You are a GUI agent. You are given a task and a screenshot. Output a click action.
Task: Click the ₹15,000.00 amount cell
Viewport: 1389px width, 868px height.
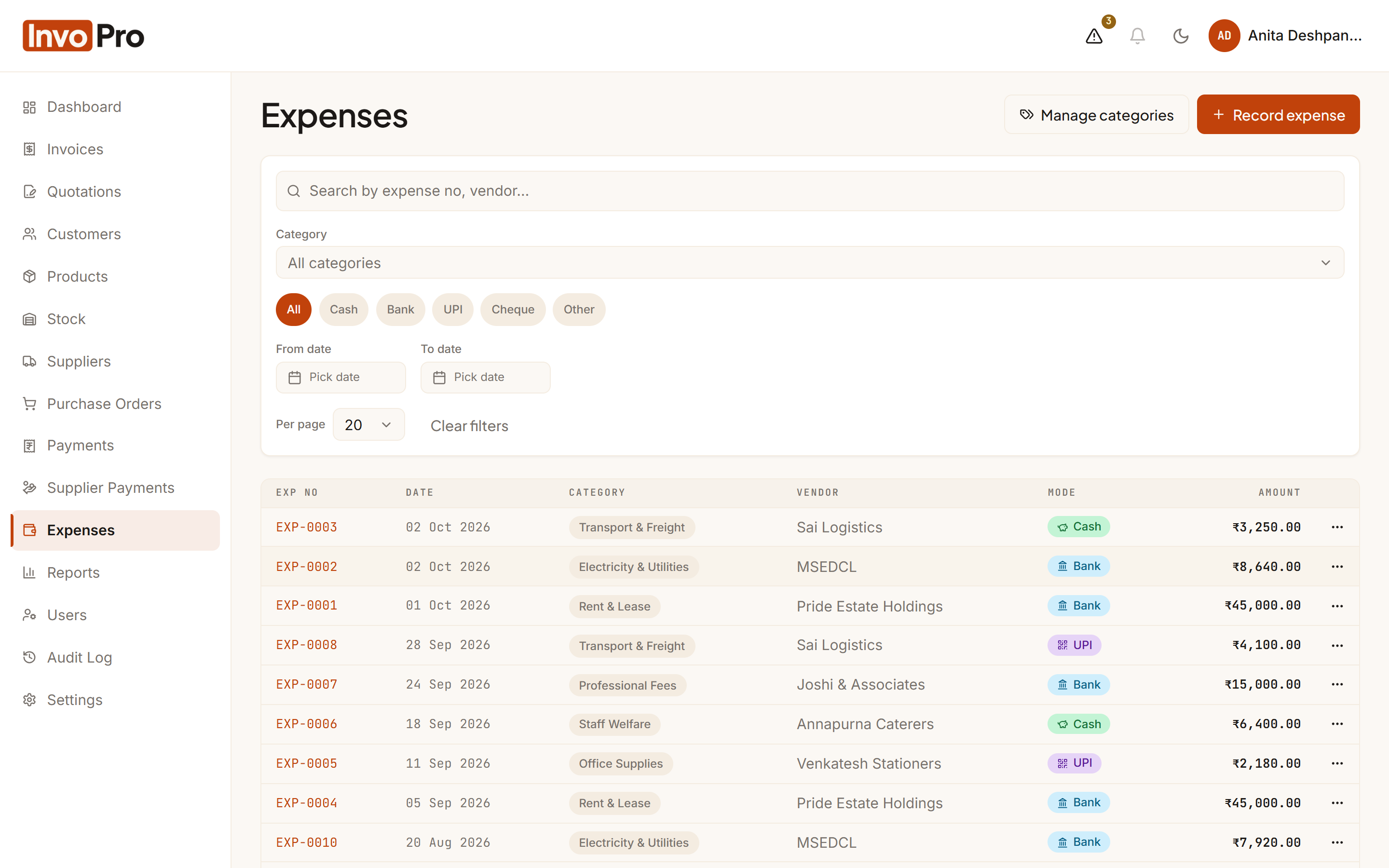tap(1262, 684)
